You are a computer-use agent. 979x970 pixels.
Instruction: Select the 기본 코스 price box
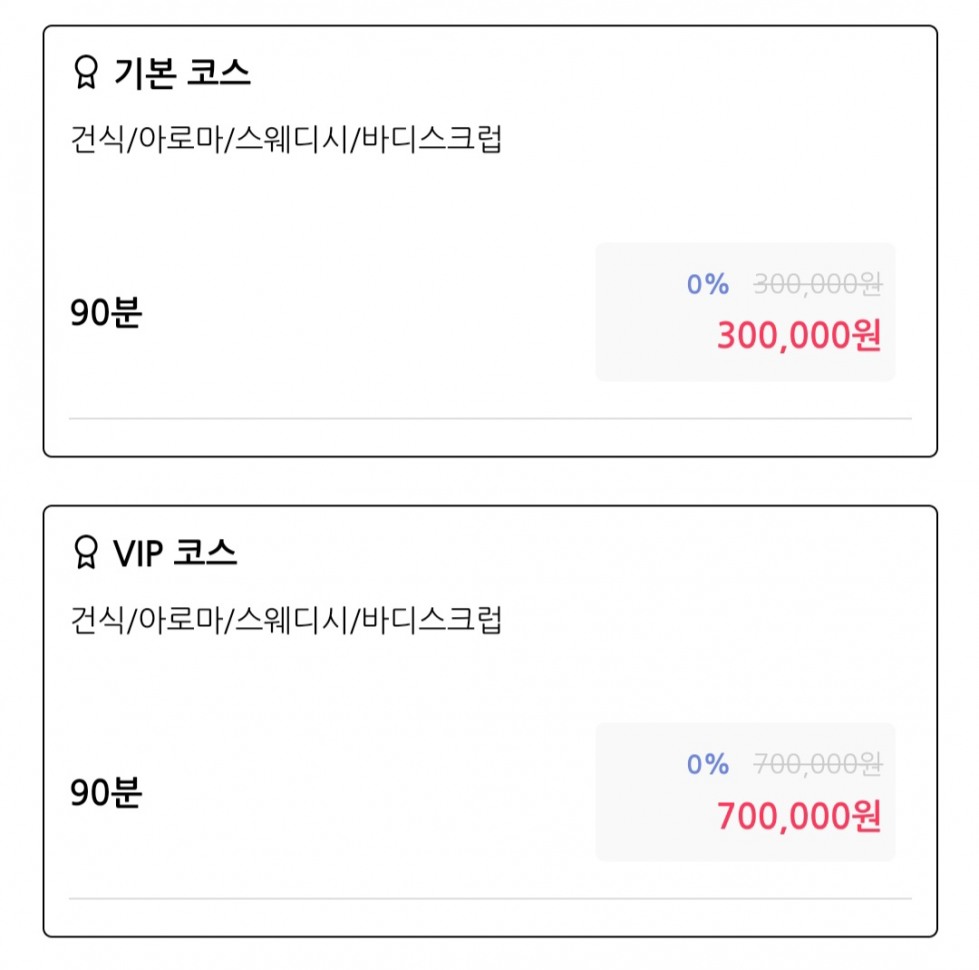tap(745, 312)
